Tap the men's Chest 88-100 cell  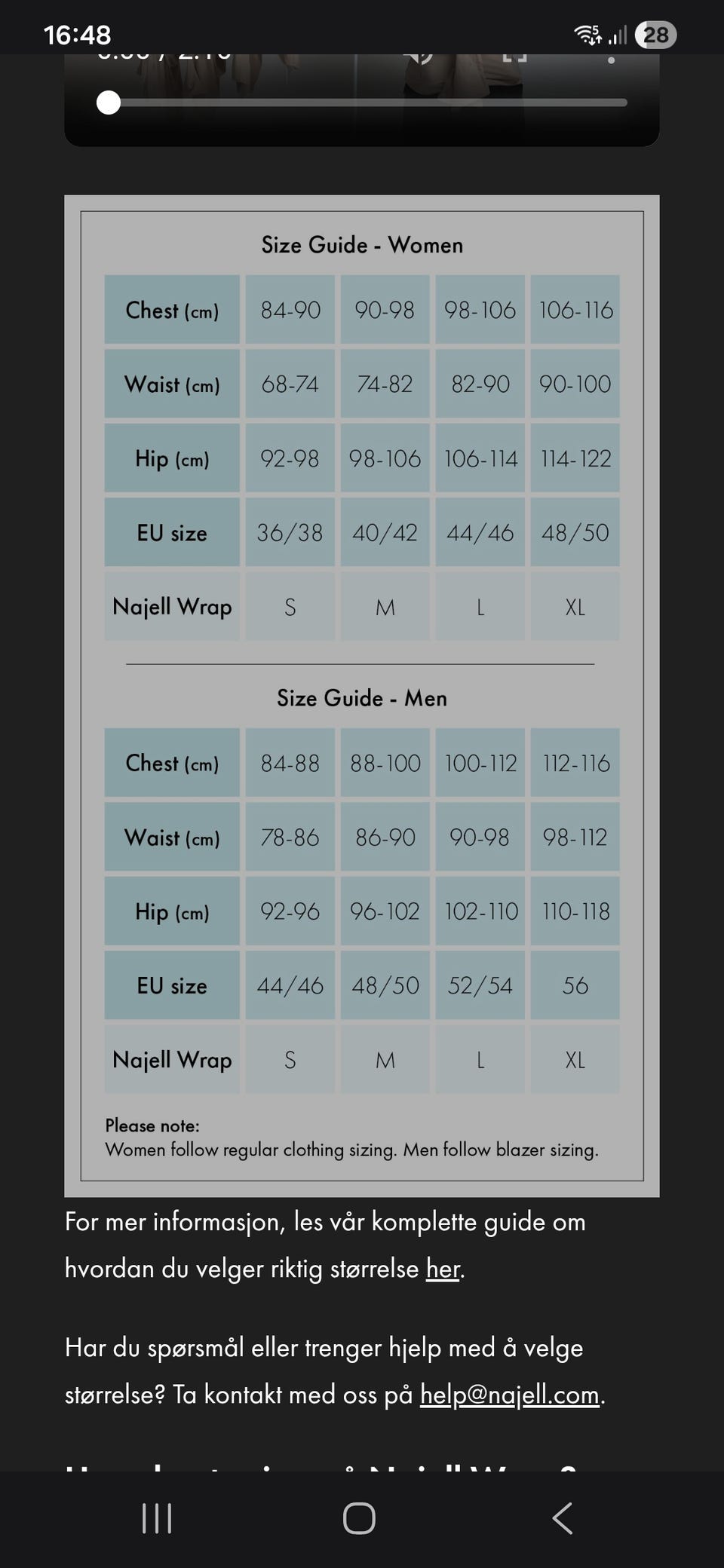pos(385,763)
